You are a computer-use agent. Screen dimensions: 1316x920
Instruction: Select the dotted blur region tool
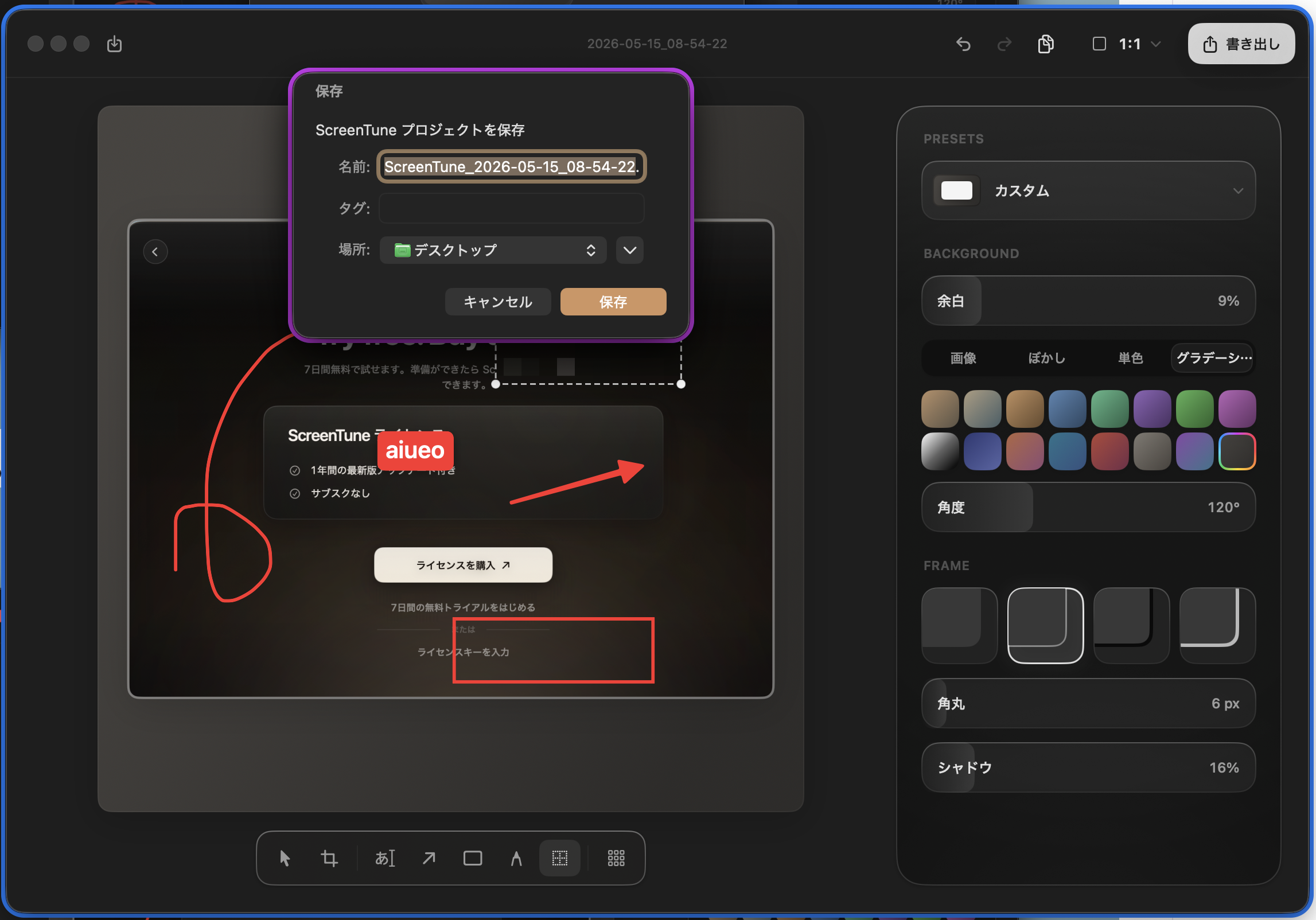pos(560,858)
